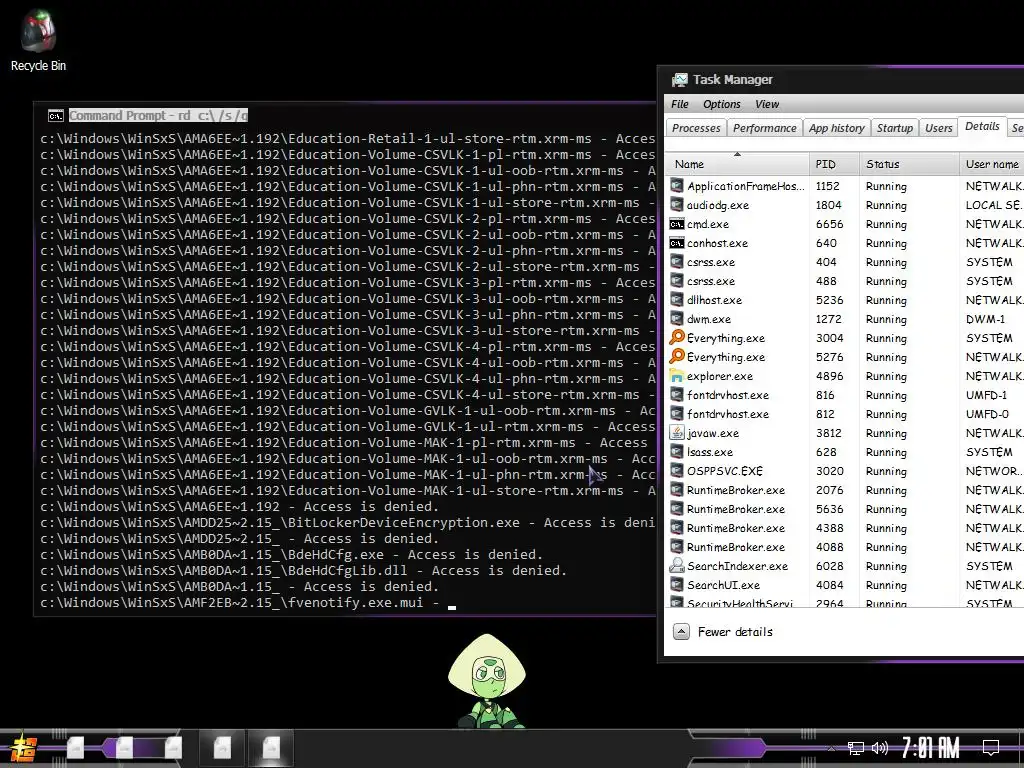Select the audiodg.exe process icon

(x=677, y=205)
